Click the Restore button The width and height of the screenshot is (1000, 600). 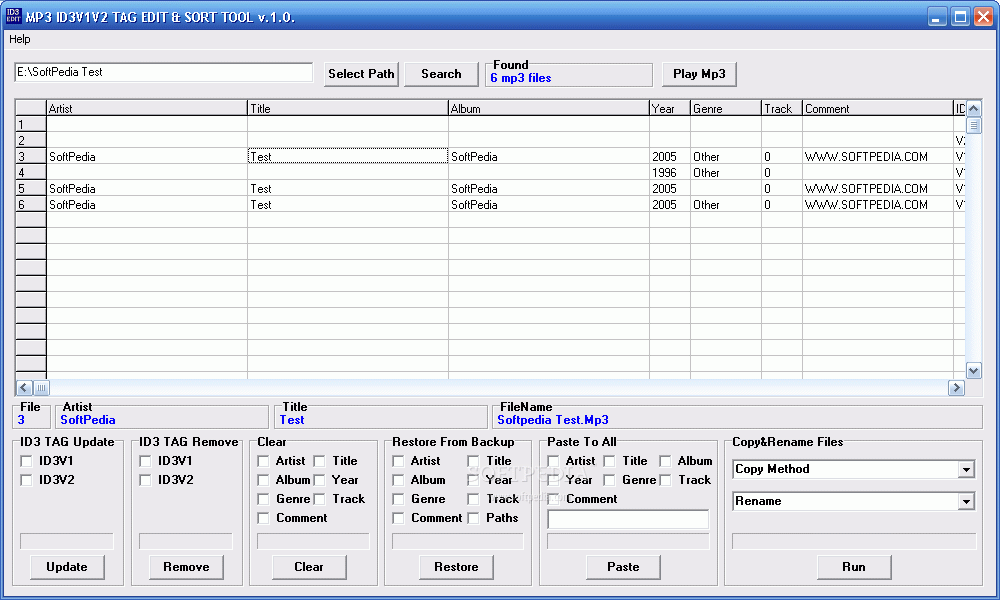(456, 567)
